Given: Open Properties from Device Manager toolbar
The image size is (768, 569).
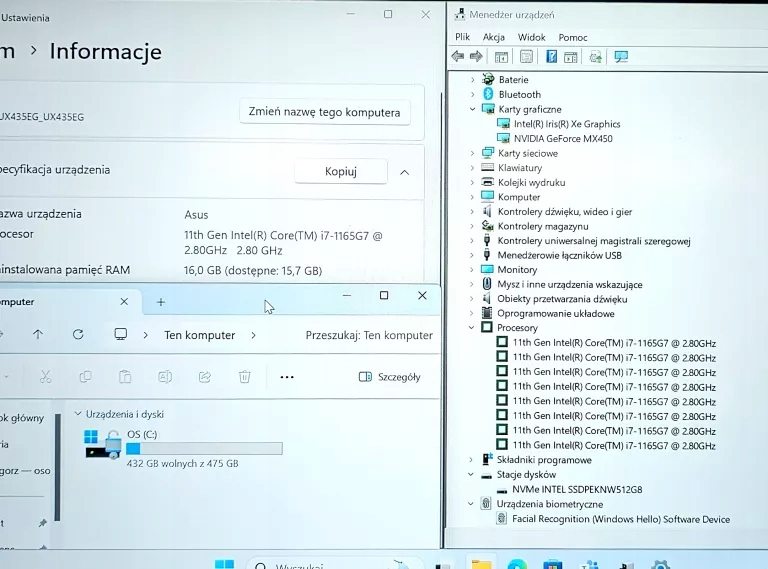Looking at the screenshot, I should pos(526,57).
